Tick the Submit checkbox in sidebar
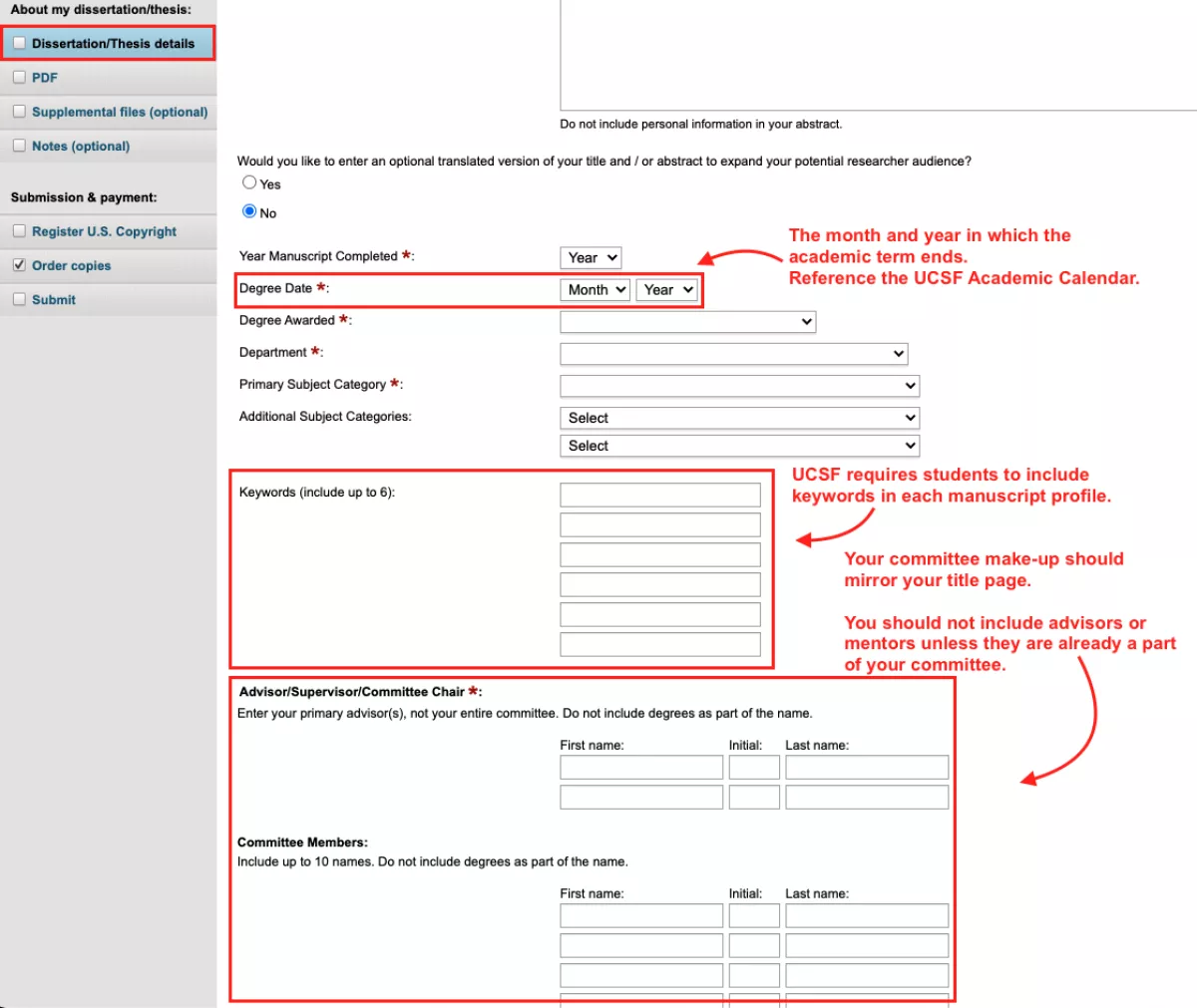The width and height of the screenshot is (1197, 1008). click(x=19, y=298)
